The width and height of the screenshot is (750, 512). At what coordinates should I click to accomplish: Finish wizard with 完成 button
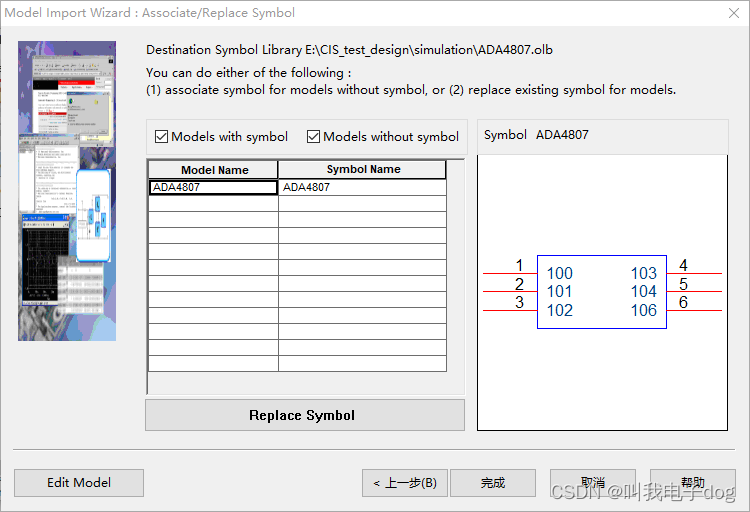click(x=493, y=483)
